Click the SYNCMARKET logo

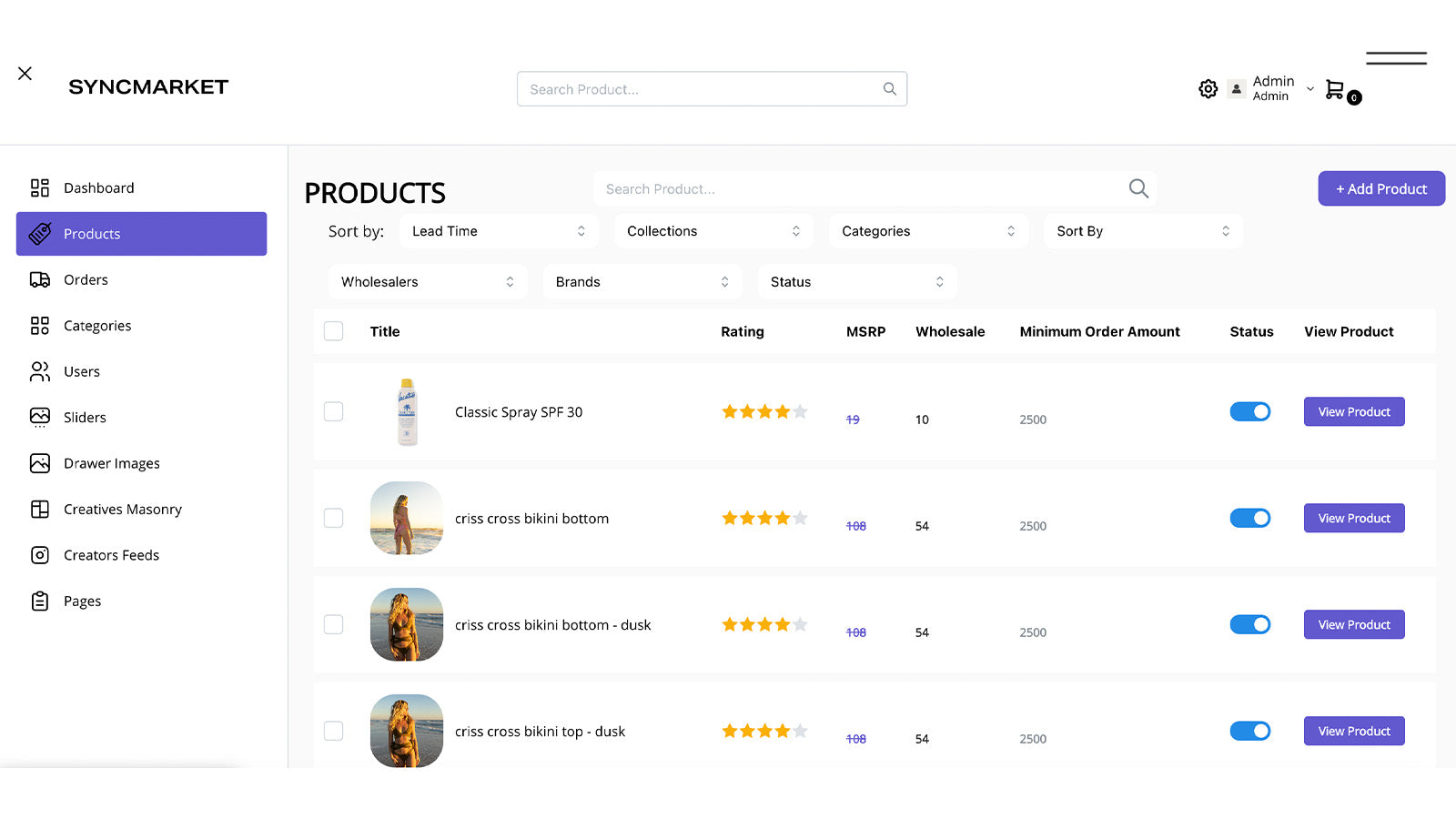148,87
